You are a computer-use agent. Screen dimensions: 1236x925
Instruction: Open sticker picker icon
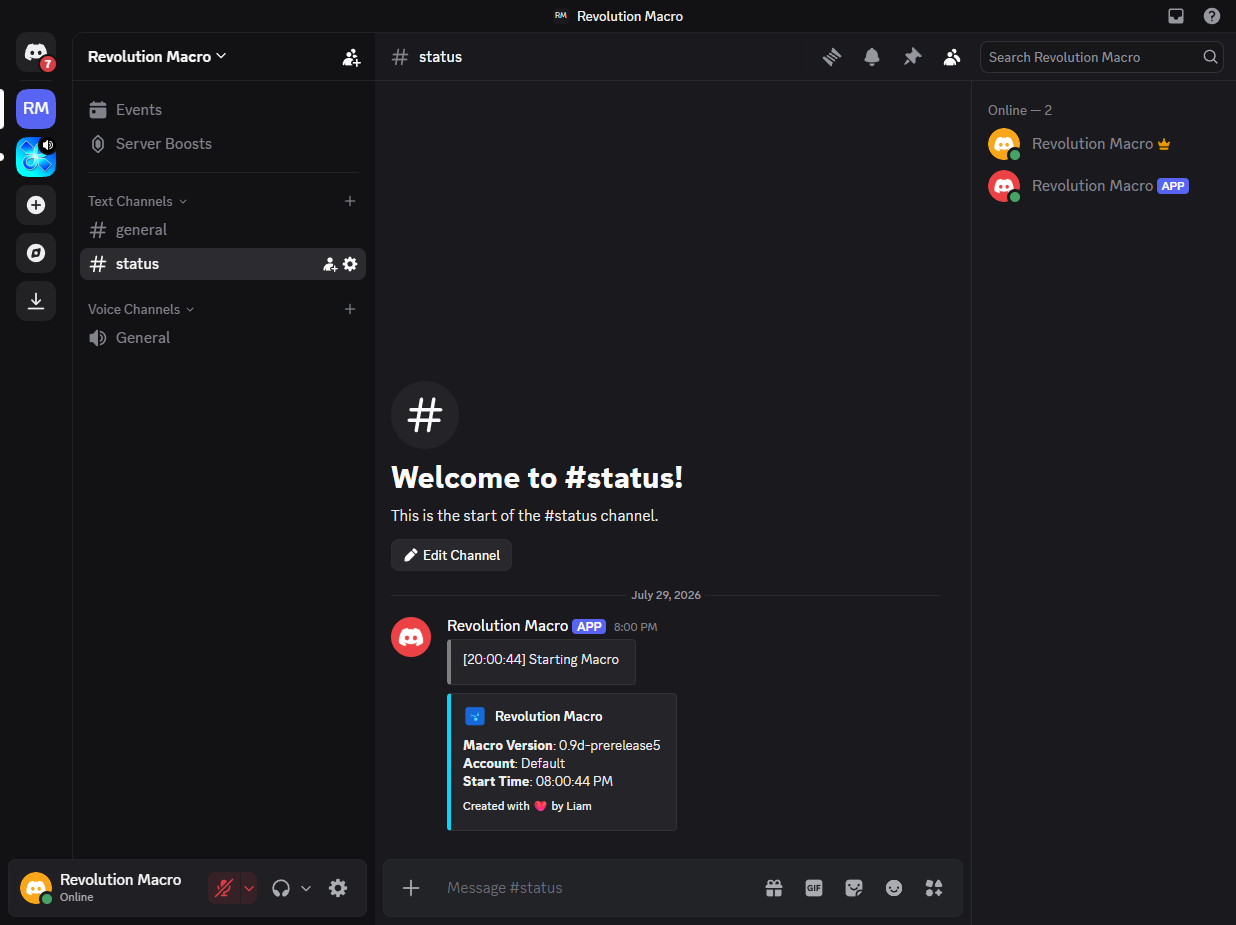point(854,888)
